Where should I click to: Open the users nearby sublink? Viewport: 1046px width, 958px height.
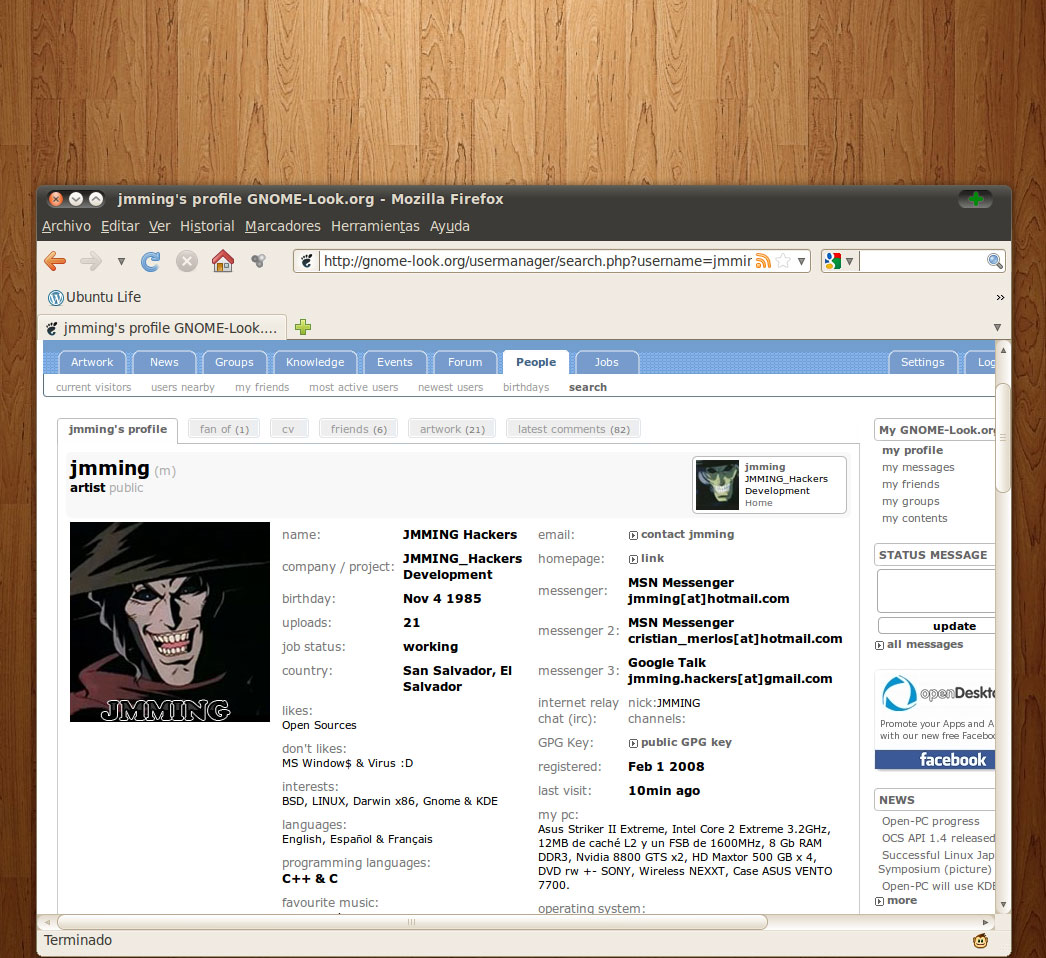[x=183, y=387]
